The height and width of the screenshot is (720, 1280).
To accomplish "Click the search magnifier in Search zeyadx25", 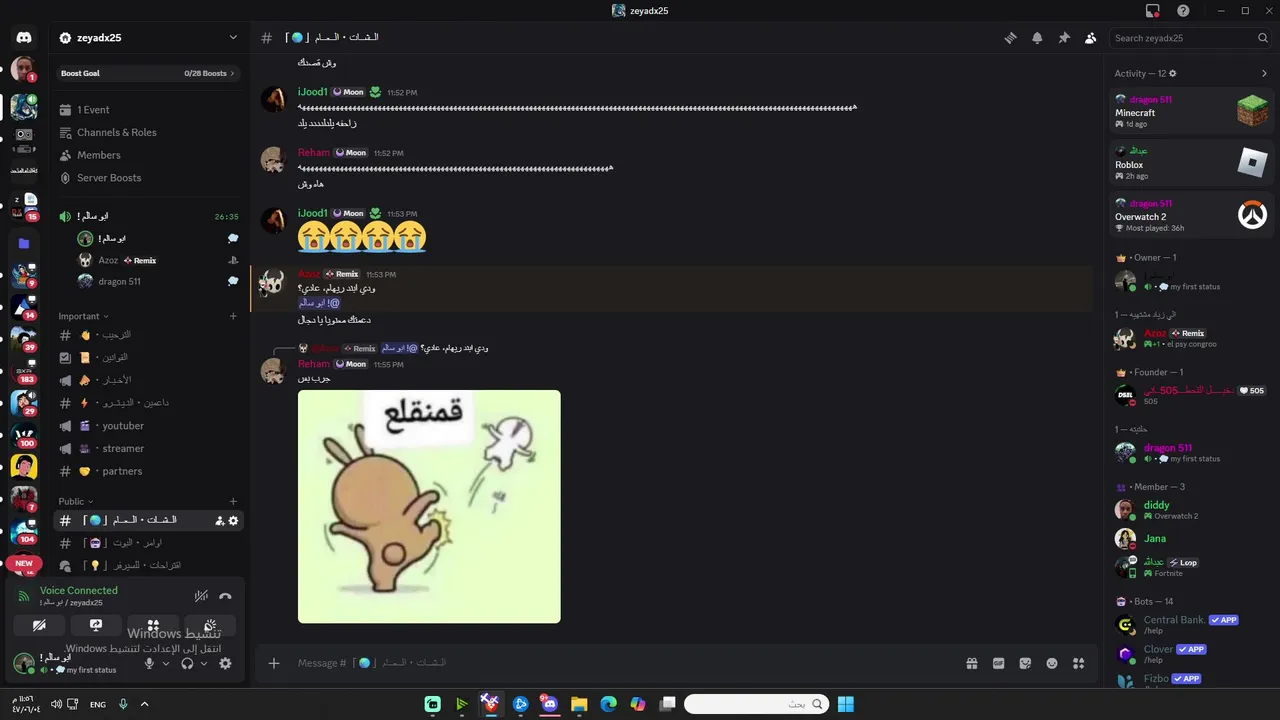I will point(1263,38).
